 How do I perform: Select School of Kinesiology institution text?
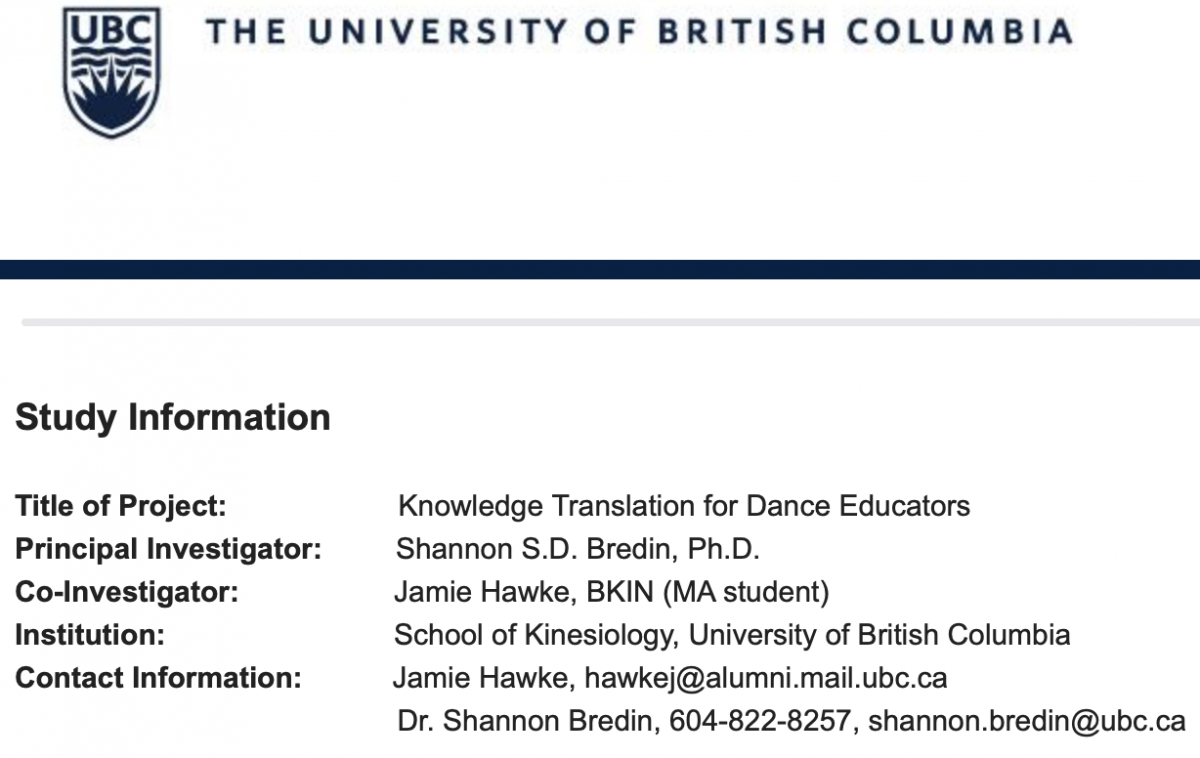click(x=732, y=635)
